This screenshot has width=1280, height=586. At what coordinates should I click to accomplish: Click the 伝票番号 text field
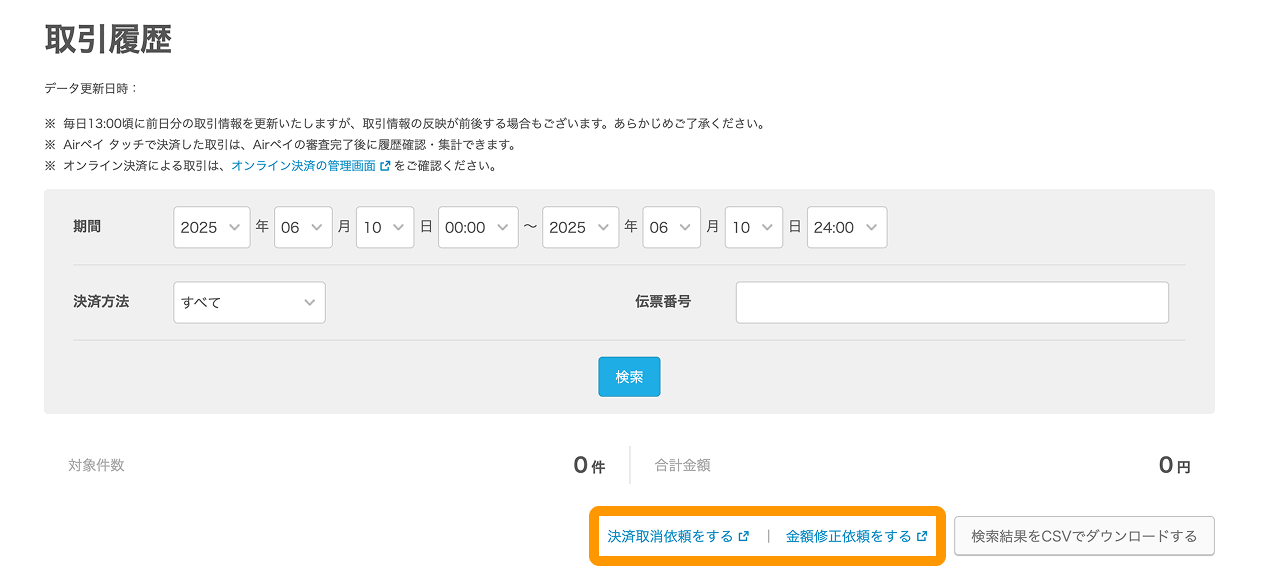point(951,302)
